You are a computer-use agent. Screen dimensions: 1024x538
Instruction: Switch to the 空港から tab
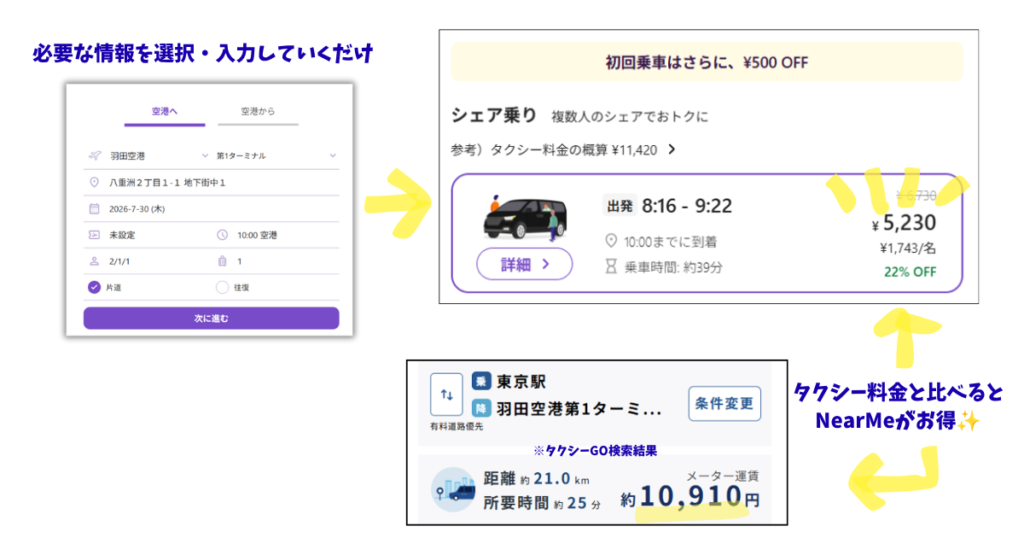(258, 112)
